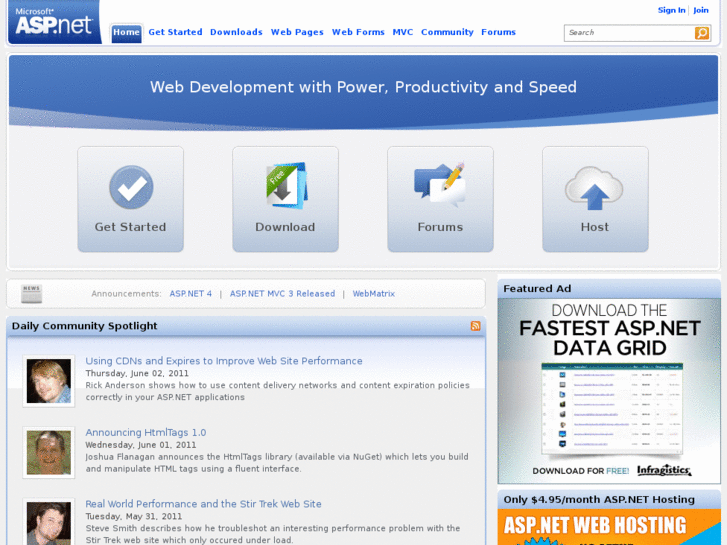
Task: Click the Microsoft ASP.net logo
Action: tap(54, 22)
